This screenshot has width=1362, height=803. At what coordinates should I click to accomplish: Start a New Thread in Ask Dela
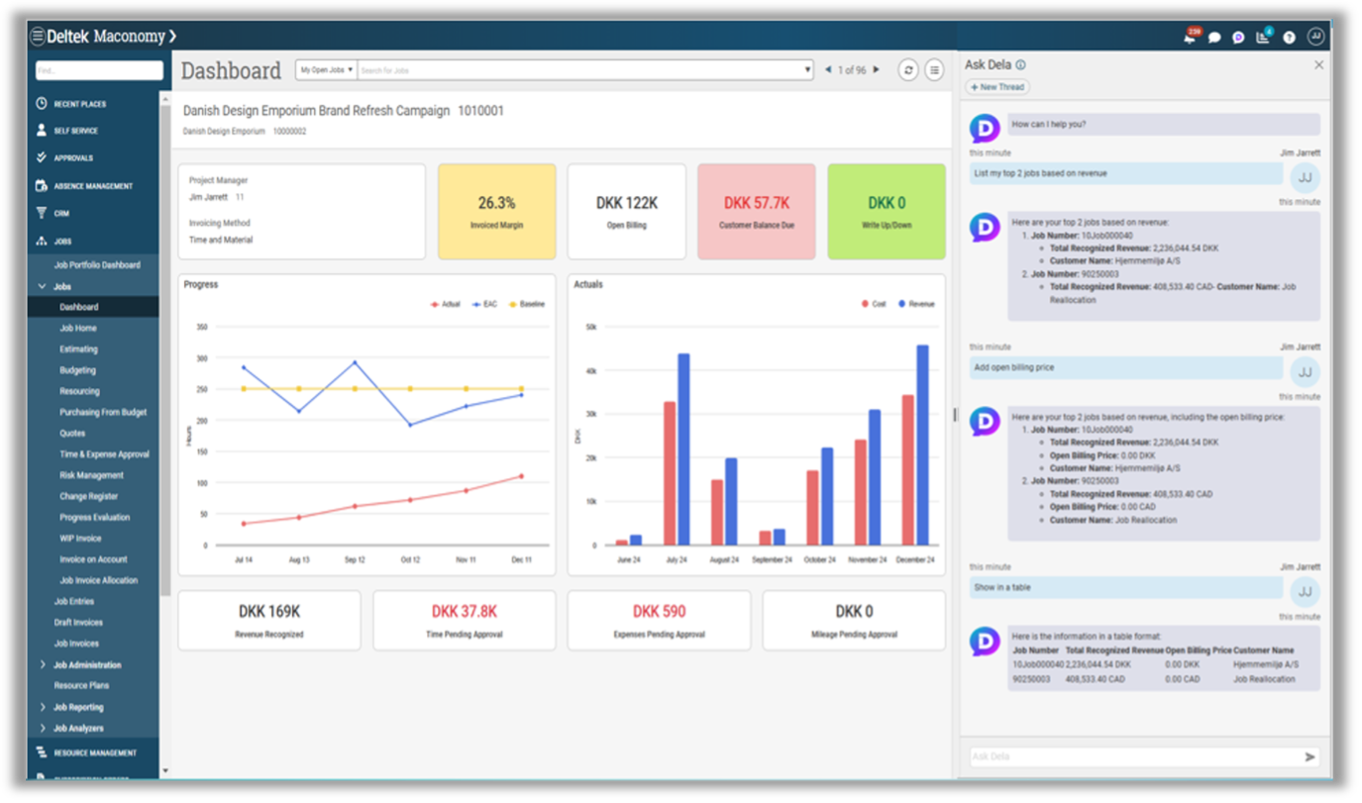click(997, 87)
